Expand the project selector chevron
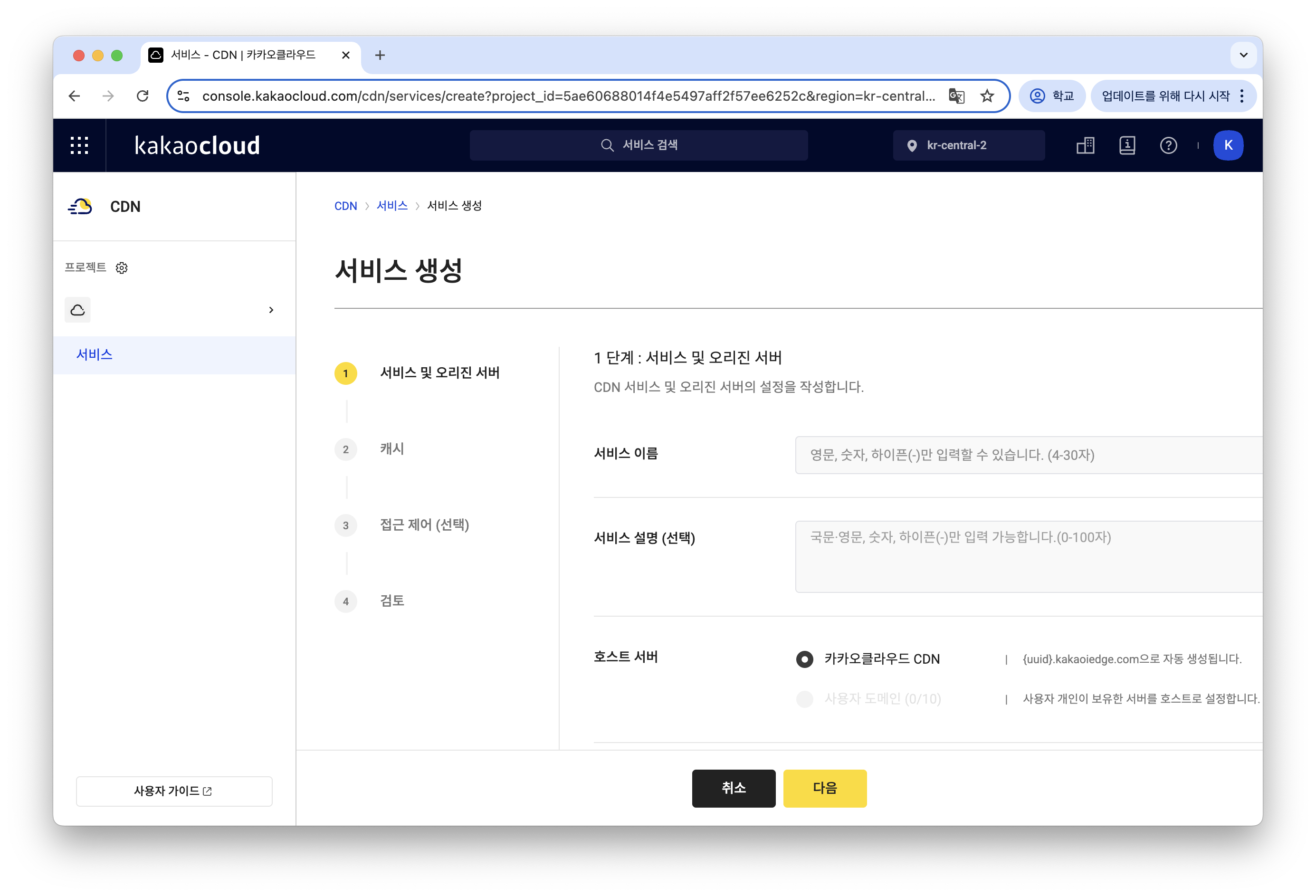 [x=271, y=310]
